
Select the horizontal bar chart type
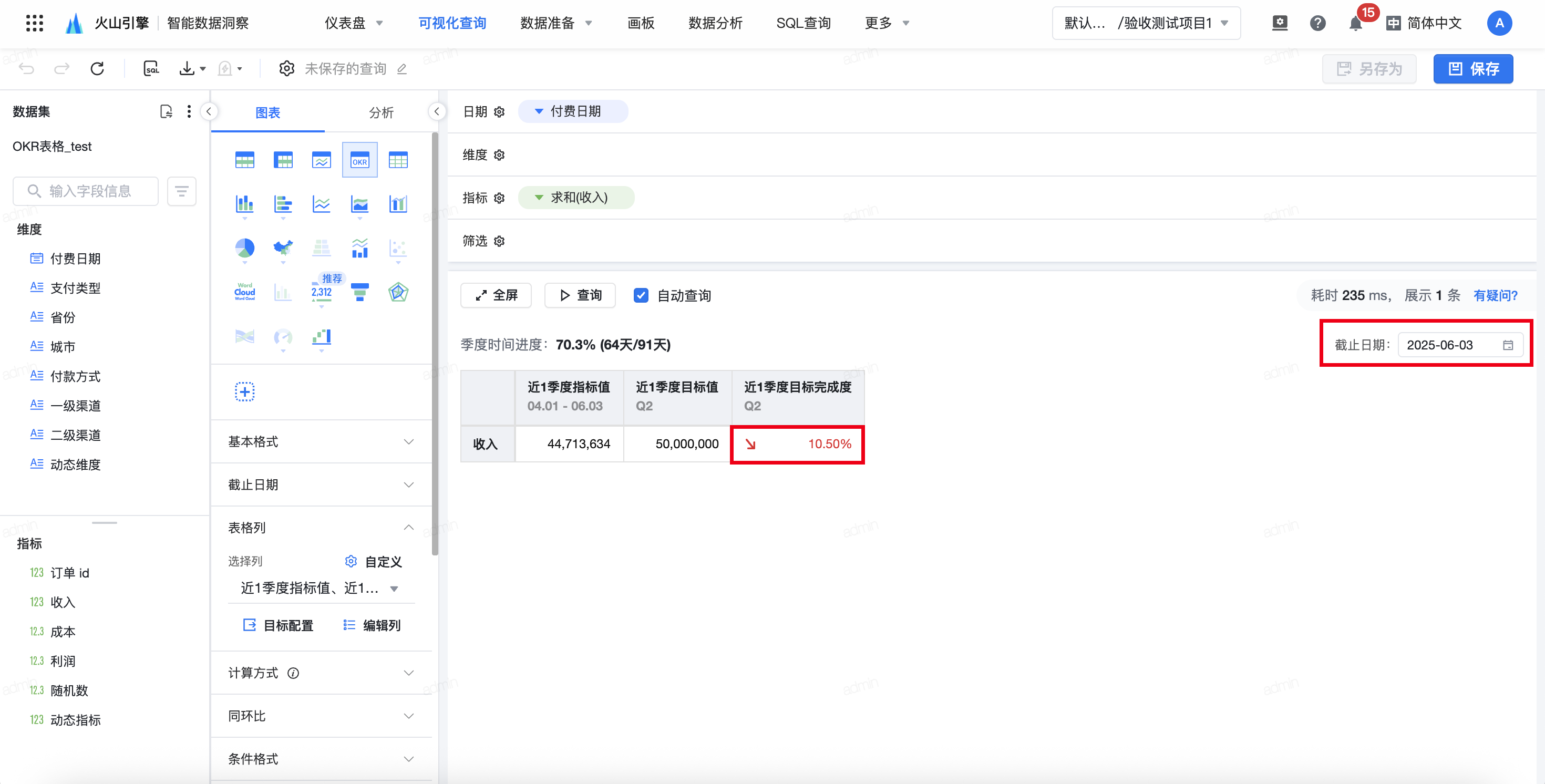coord(283,204)
